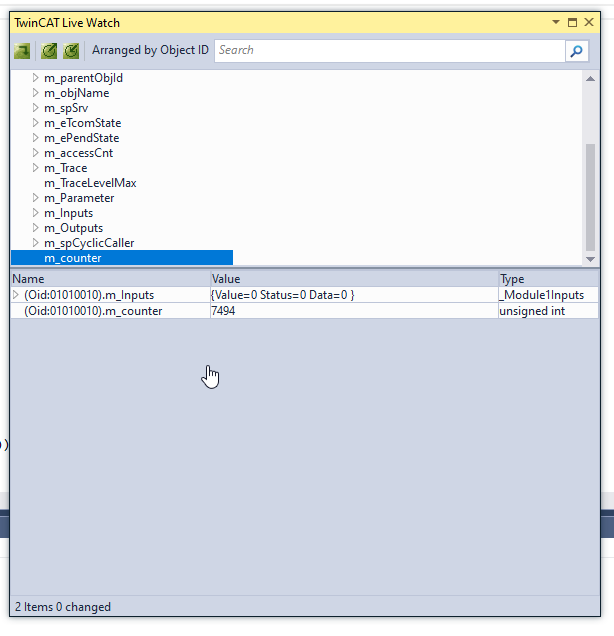Viewport: 614px width, 636px height.
Task: Expand (Oid:01010010).m_Inputs watch row
Action: [15, 294]
